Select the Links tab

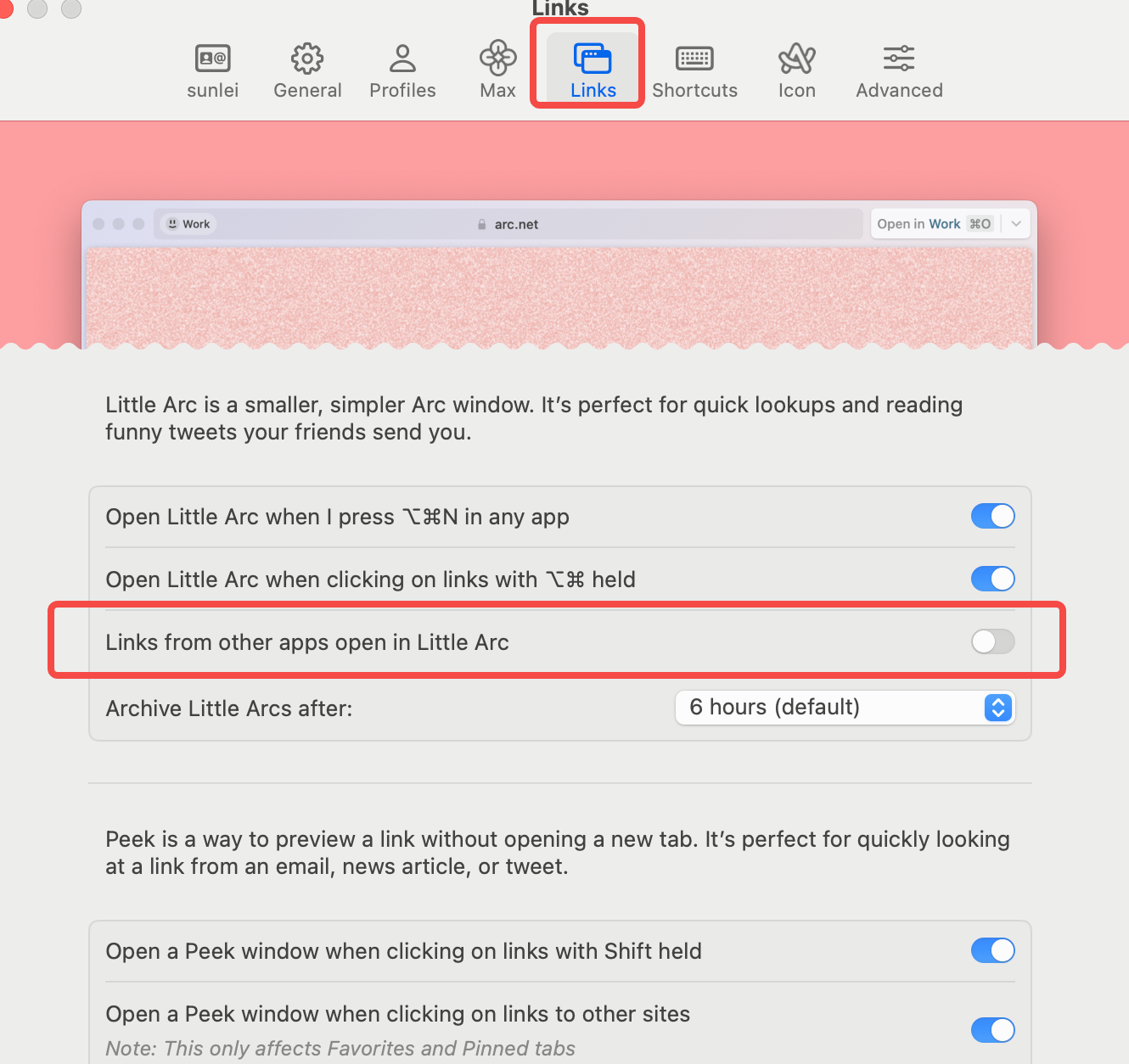pyautogui.click(x=593, y=71)
